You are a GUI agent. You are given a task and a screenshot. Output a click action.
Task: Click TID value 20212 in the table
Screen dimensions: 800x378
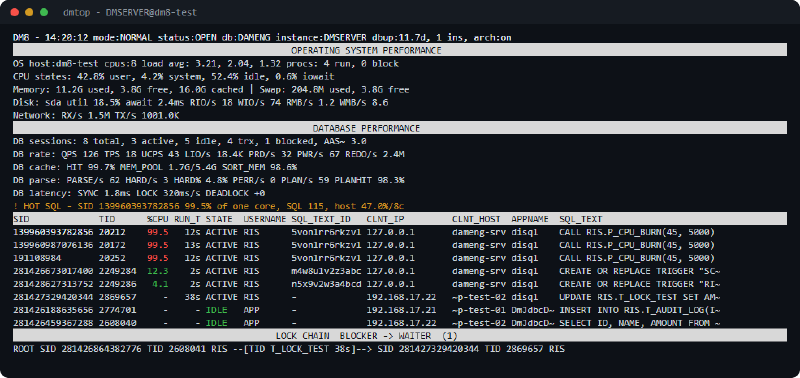click(112, 232)
